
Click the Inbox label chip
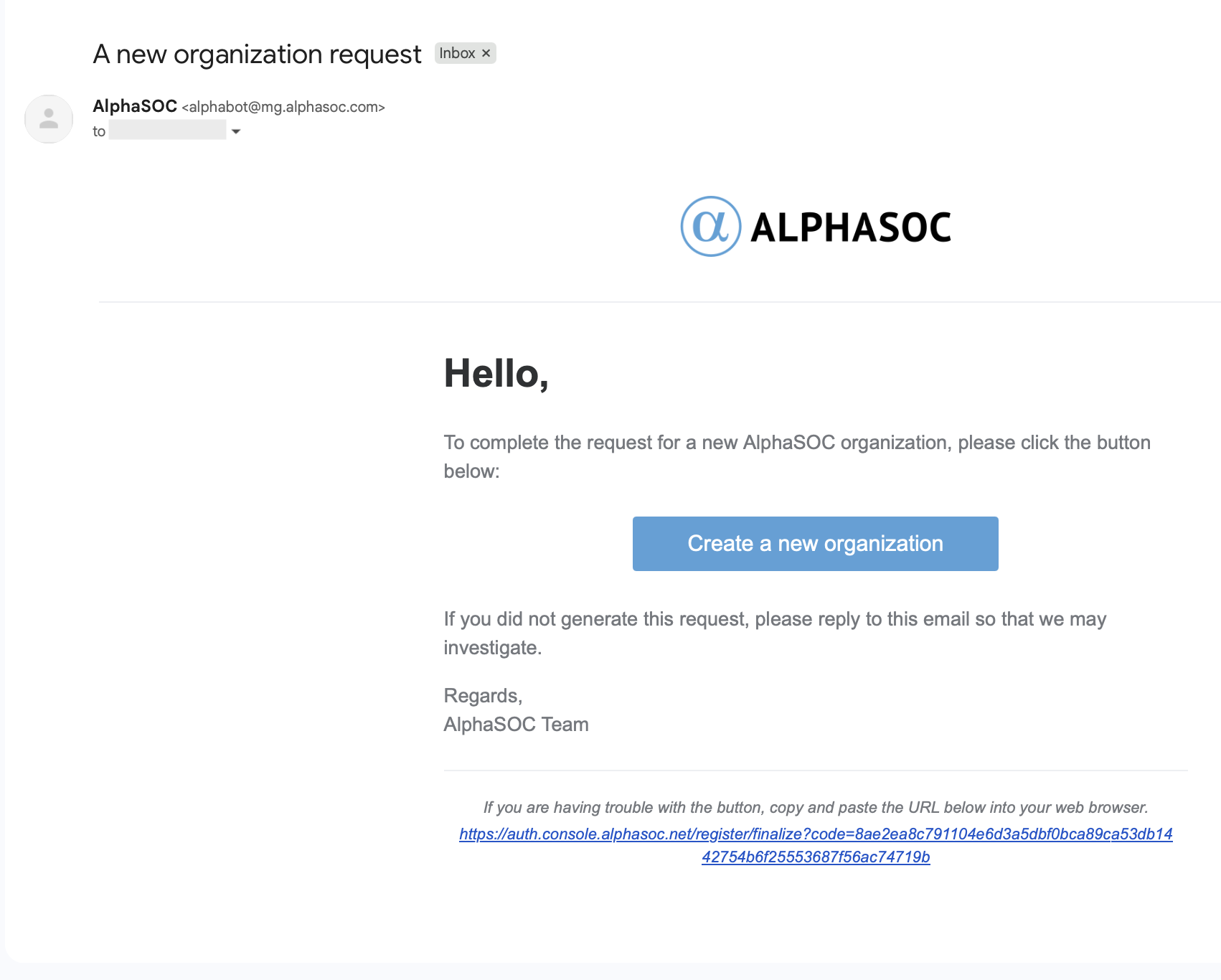[457, 53]
